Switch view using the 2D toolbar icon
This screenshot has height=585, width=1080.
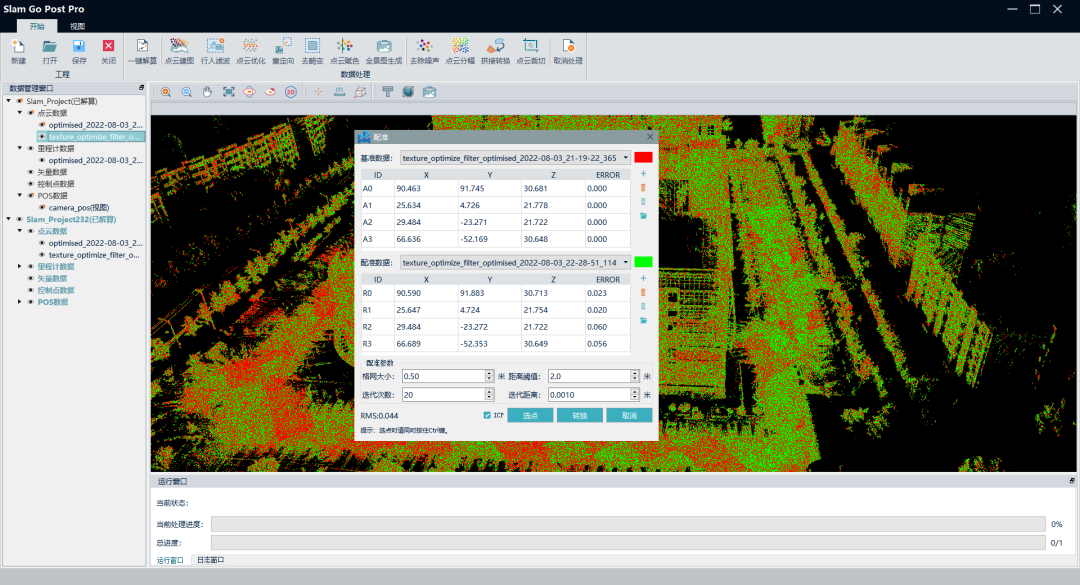click(x=291, y=92)
